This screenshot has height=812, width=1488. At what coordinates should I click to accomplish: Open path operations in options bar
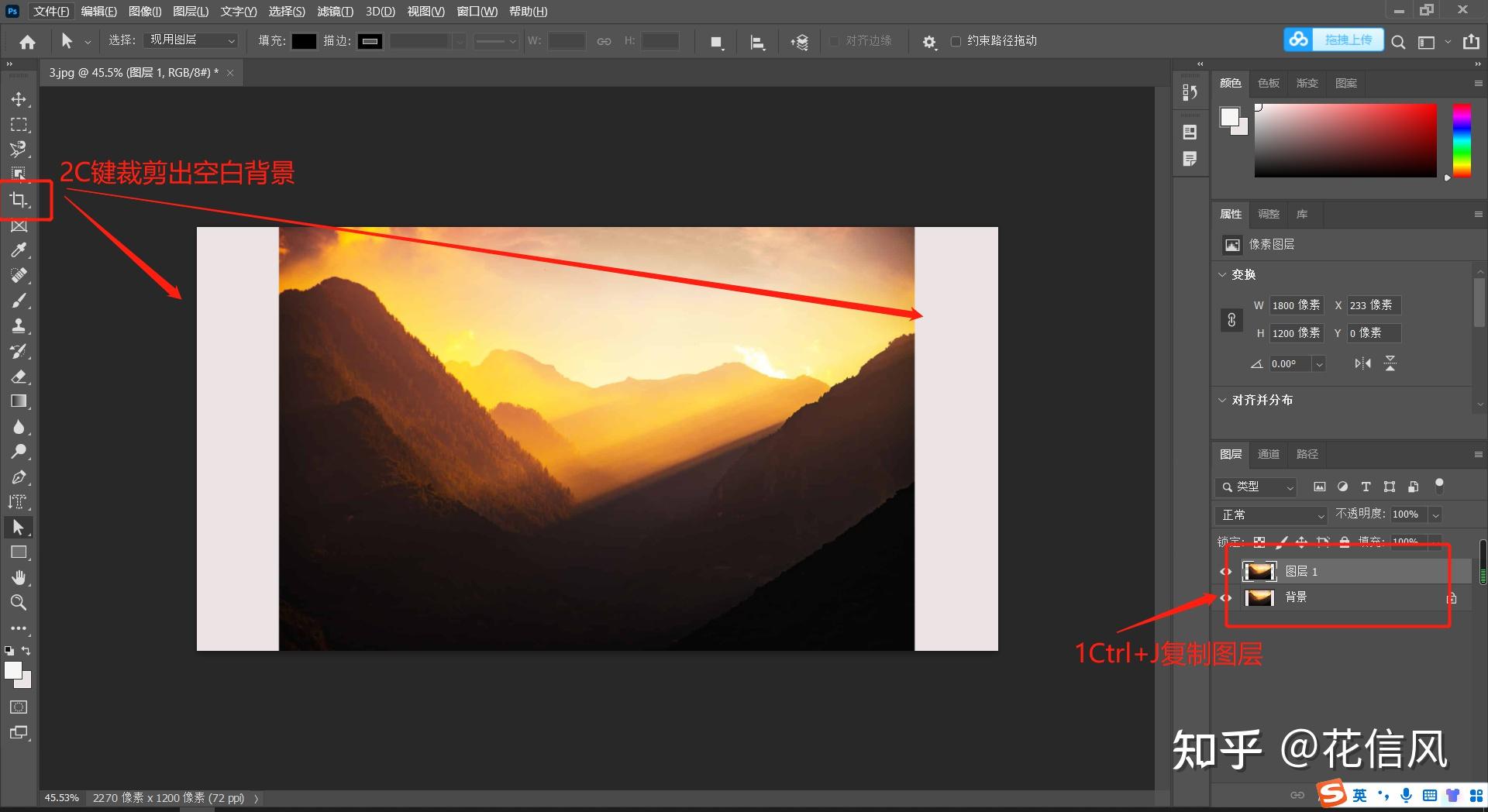tap(717, 42)
